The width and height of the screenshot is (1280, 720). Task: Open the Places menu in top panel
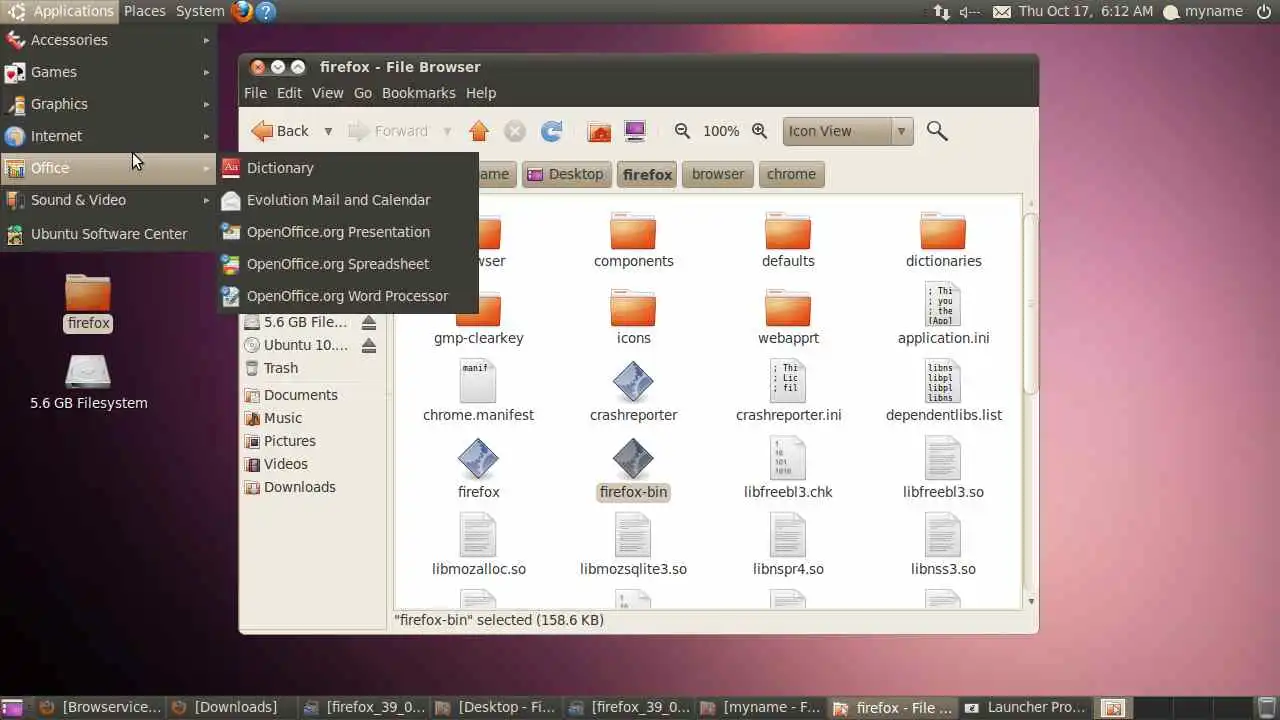pos(145,11)
